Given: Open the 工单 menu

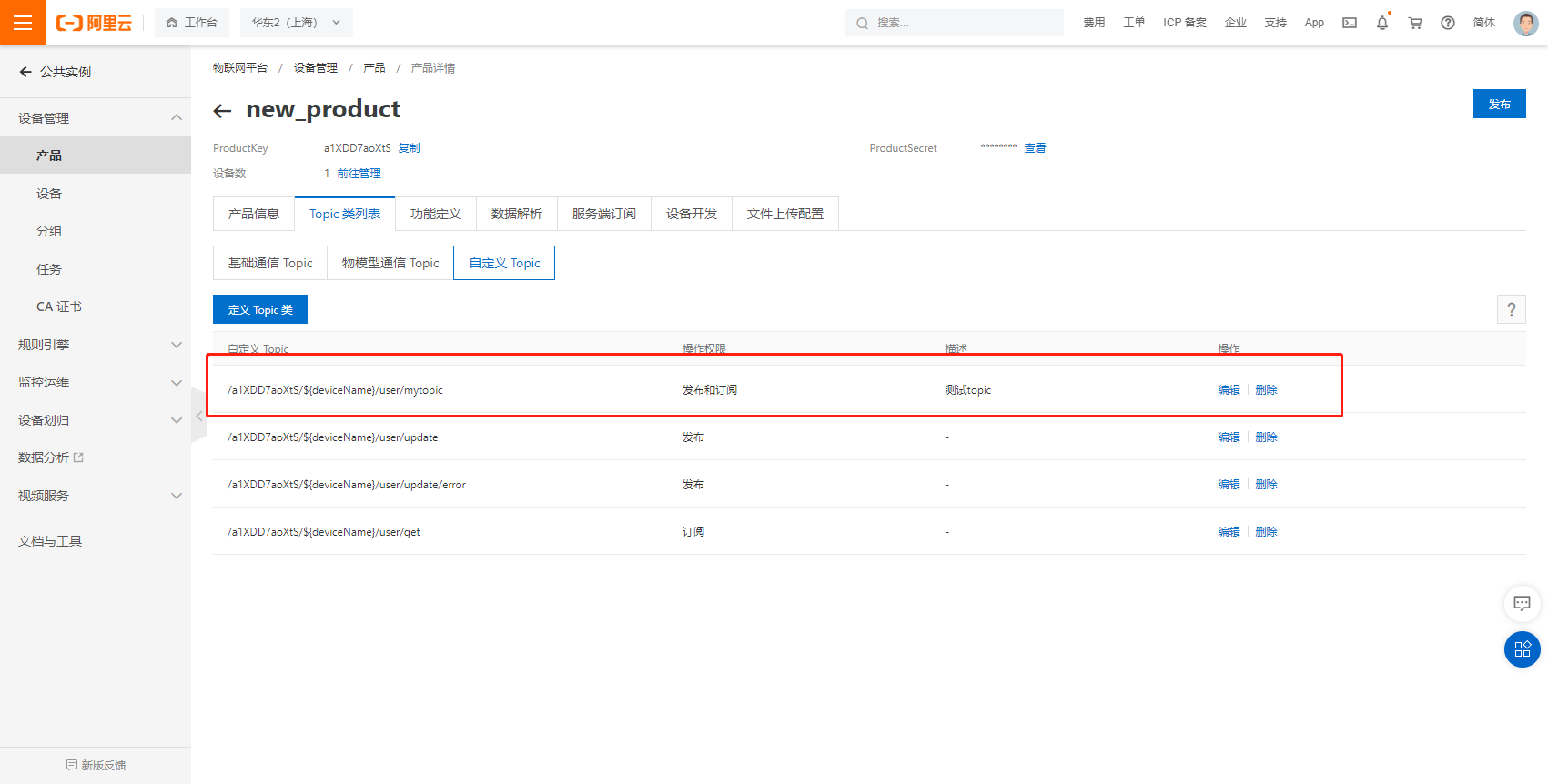Looking at the screenshot, I should 1134,23.
